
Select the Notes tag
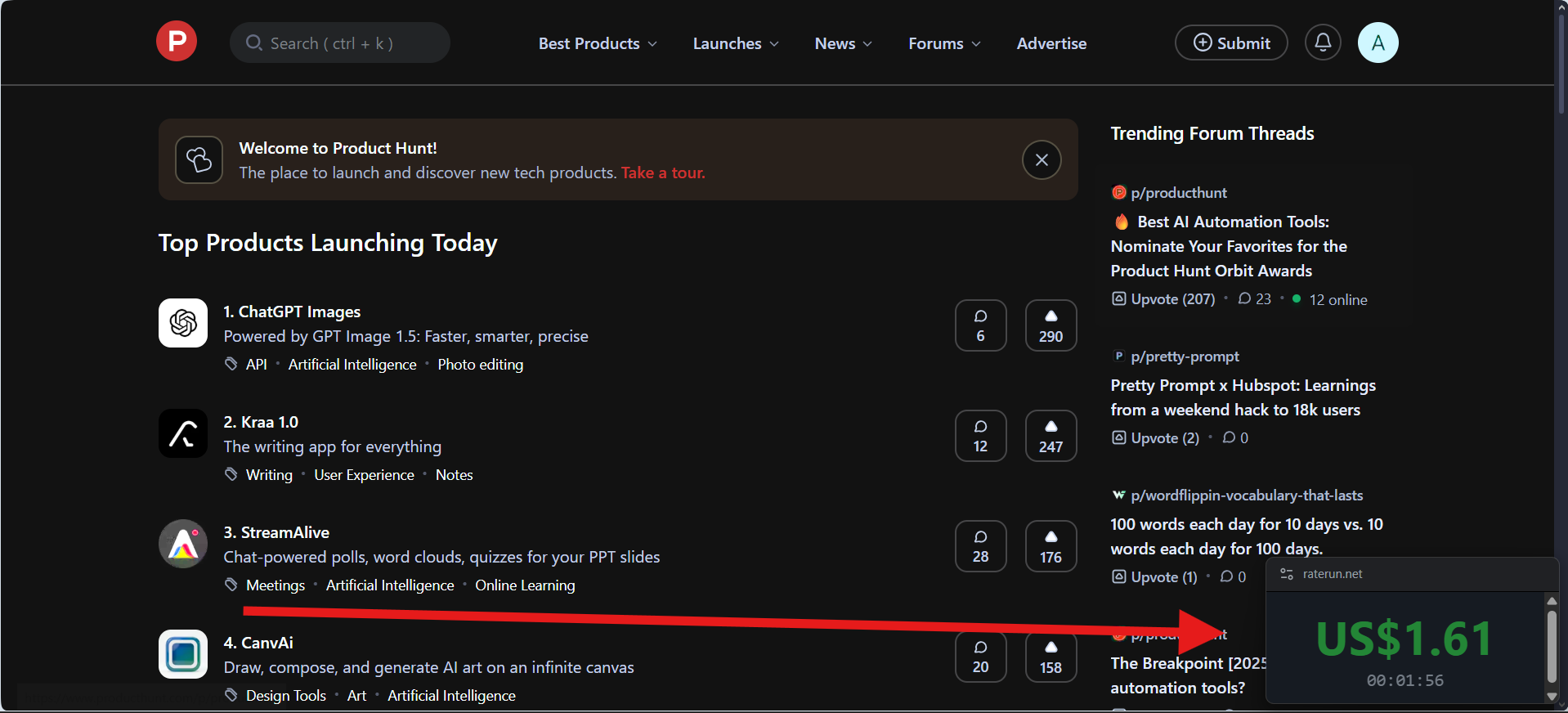[x=455, y=475]
